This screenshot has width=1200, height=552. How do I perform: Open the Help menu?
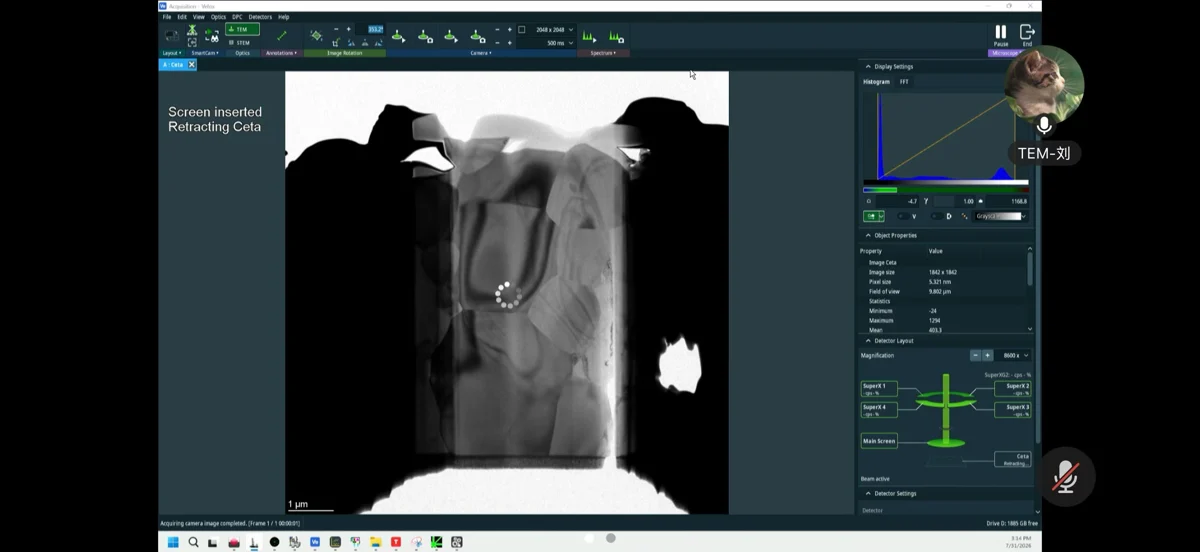284,17
